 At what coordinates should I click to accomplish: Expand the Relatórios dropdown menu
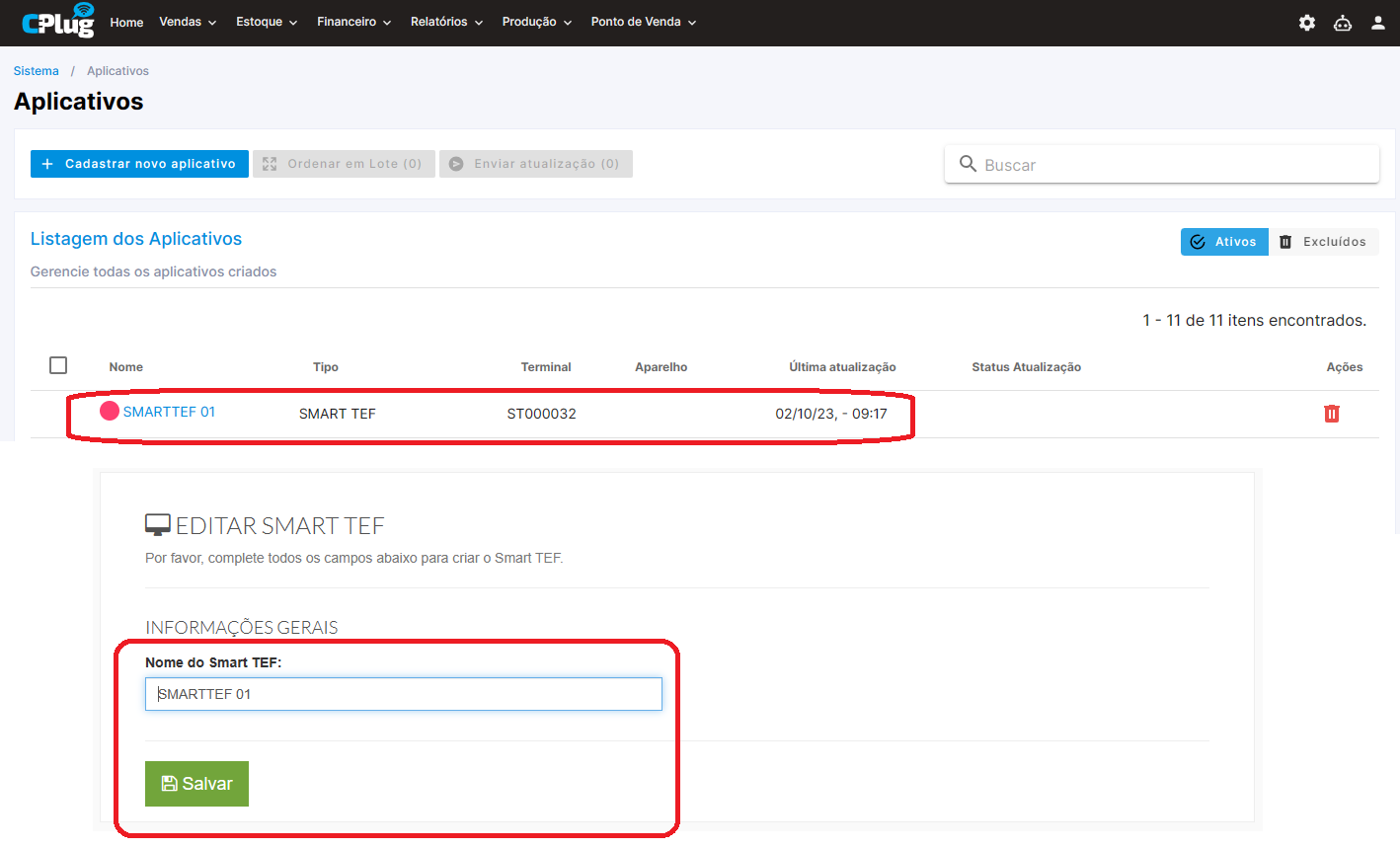[x=446, y=22]
